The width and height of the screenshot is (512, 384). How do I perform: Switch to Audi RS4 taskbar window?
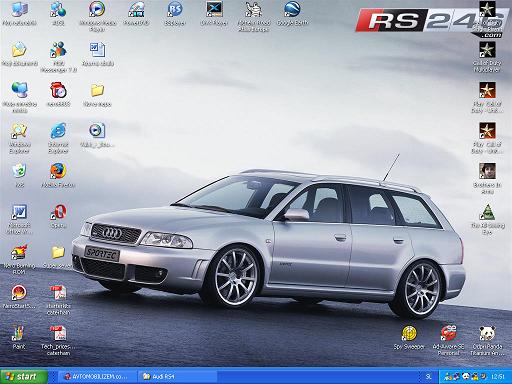(177, 377)
